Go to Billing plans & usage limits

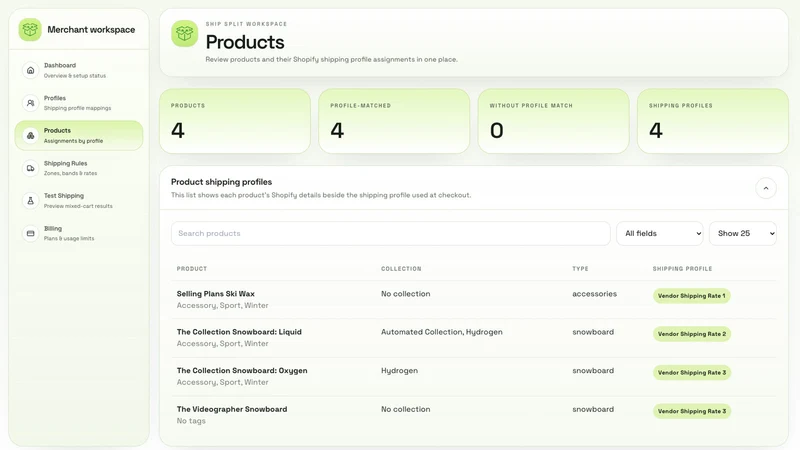79,233
